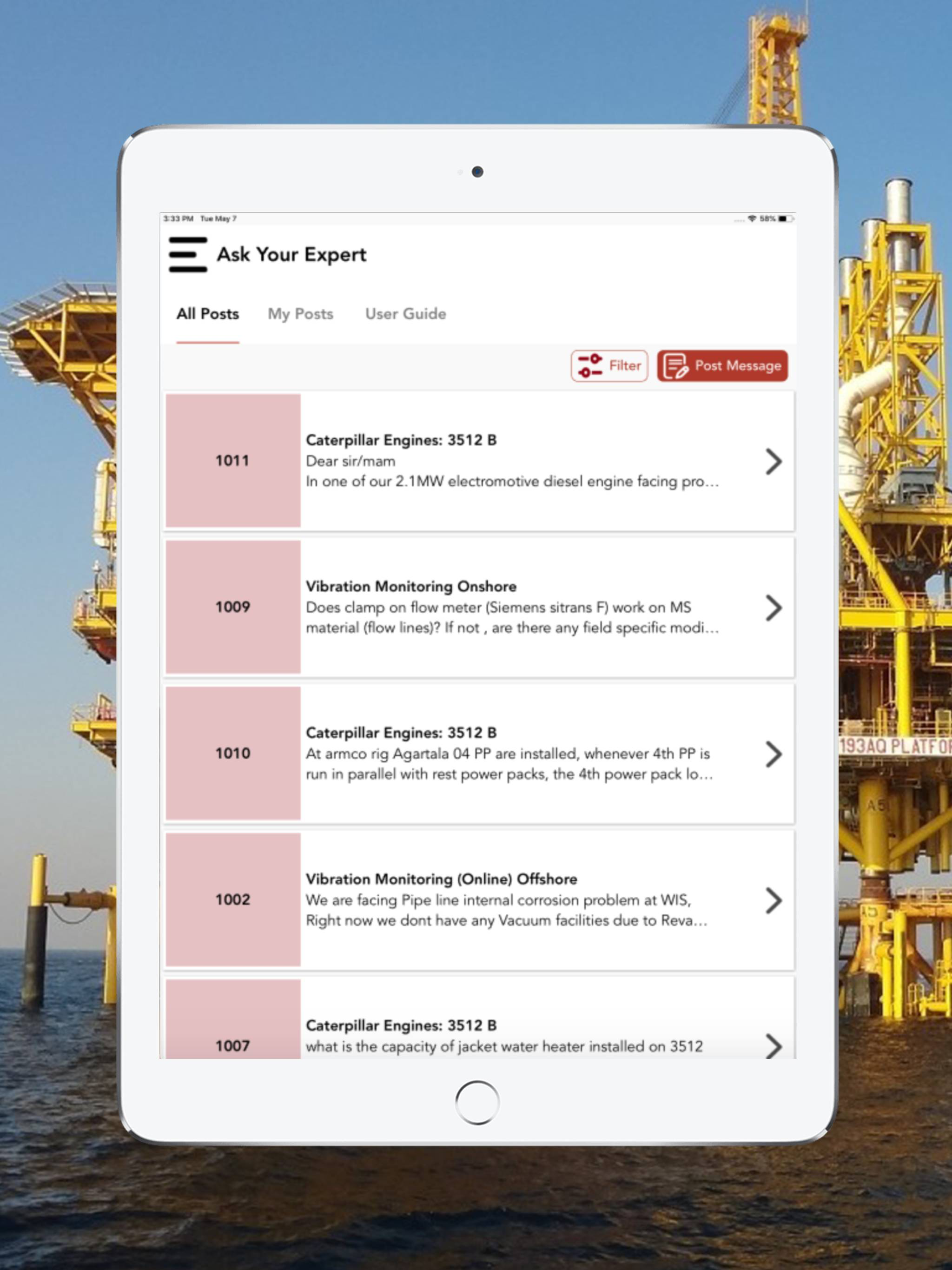952x1270 pixels.
Task: Click the filter sliders icon
Action: pos(590,366)
